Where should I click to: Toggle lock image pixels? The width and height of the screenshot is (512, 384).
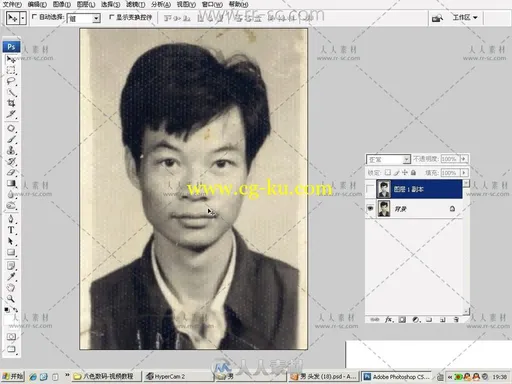(x=396, y=173)
